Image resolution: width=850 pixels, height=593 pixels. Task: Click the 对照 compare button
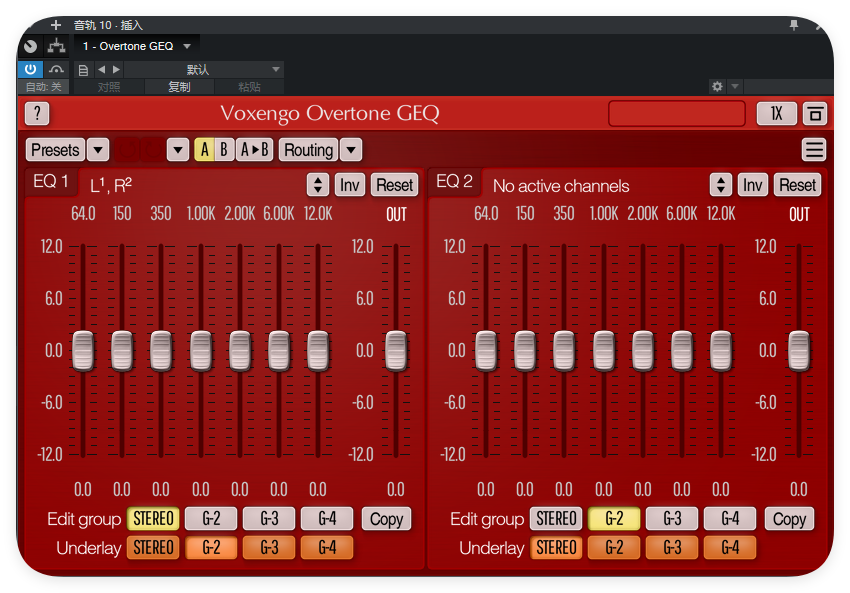[109, 87]
